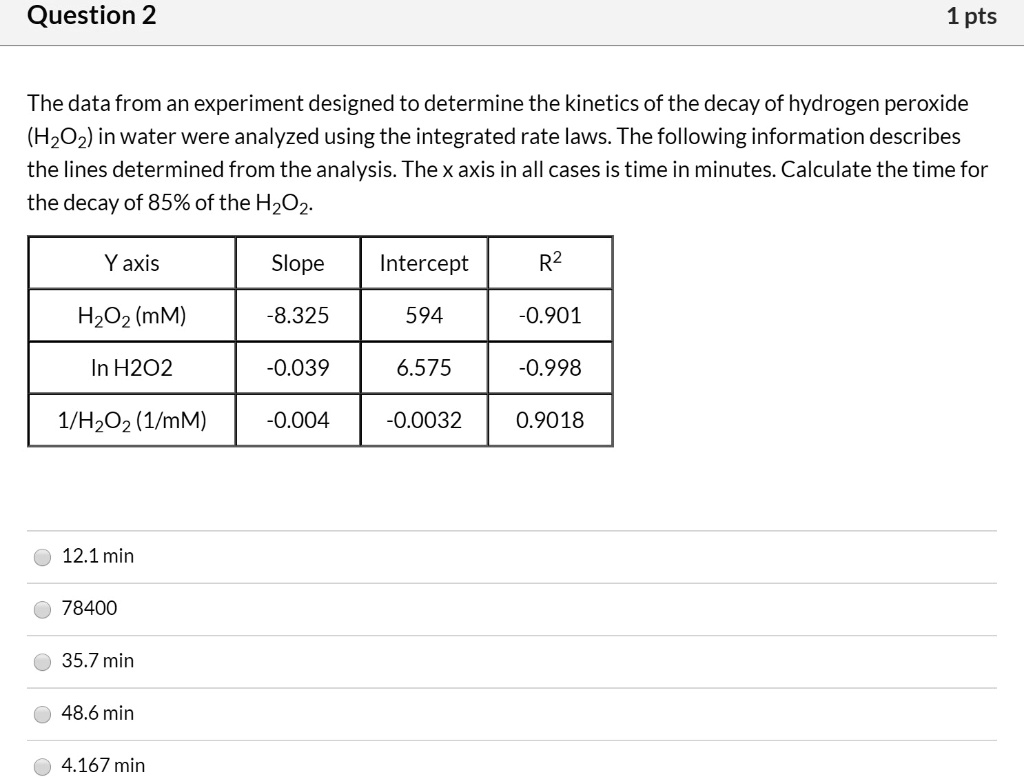Click the Slope column header
The image size is (1024, 780).
click(297, 262)
